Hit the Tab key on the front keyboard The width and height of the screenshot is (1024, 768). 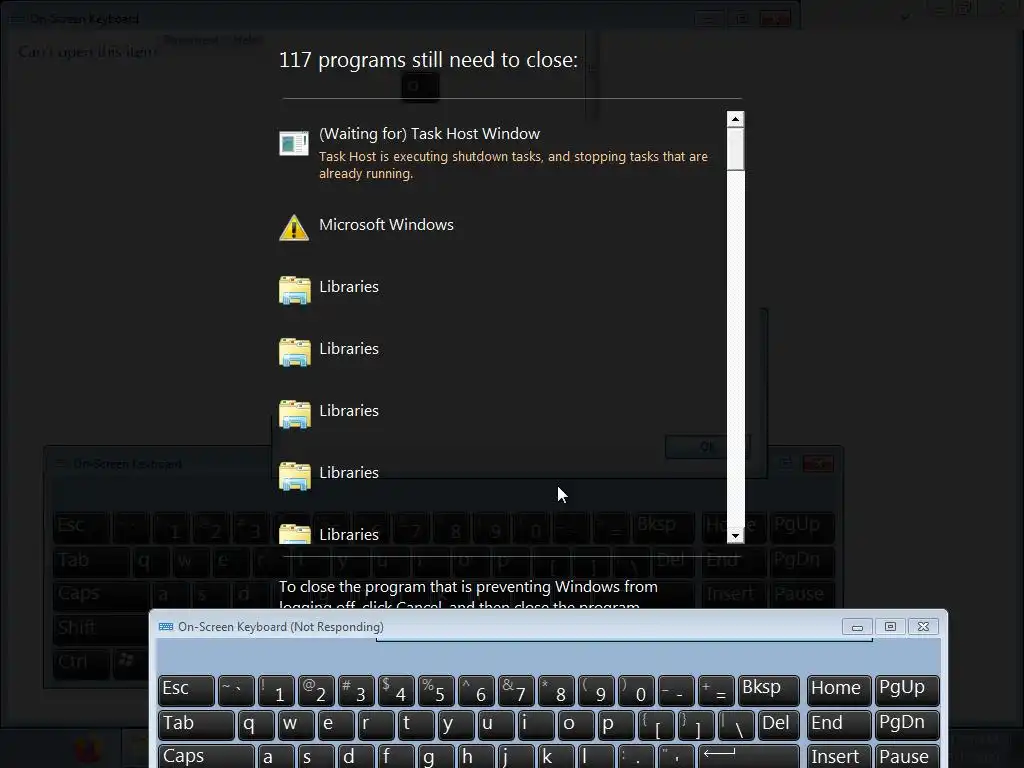click(196, 725)
